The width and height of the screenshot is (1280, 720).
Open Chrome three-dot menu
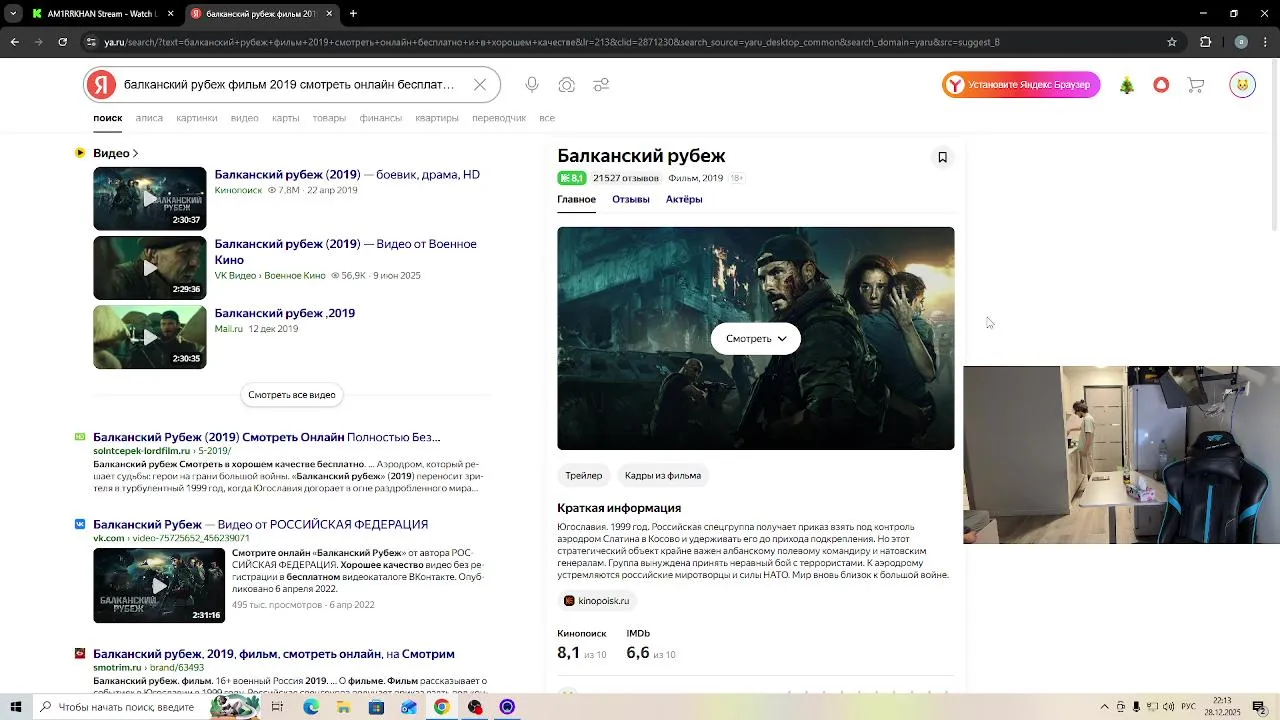point(1267,42)
